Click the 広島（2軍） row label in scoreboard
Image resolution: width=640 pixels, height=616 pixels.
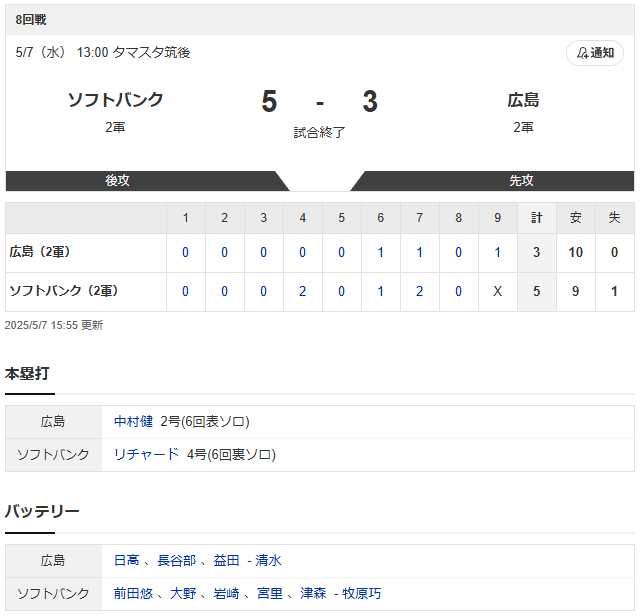click(40, 252)
